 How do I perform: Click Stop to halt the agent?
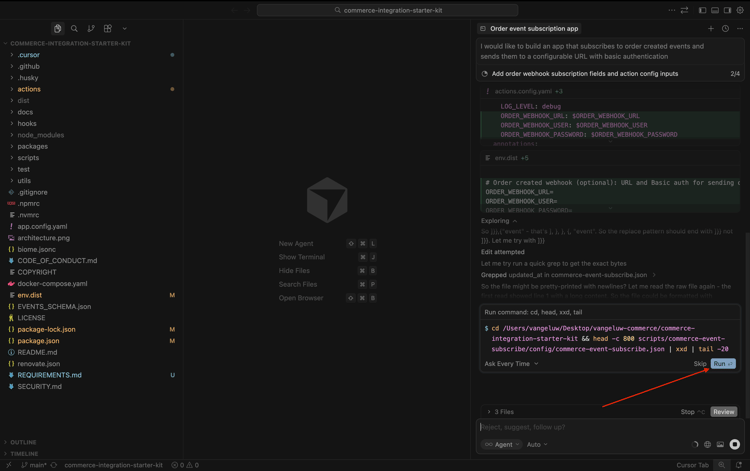click(x=692, y=412)
